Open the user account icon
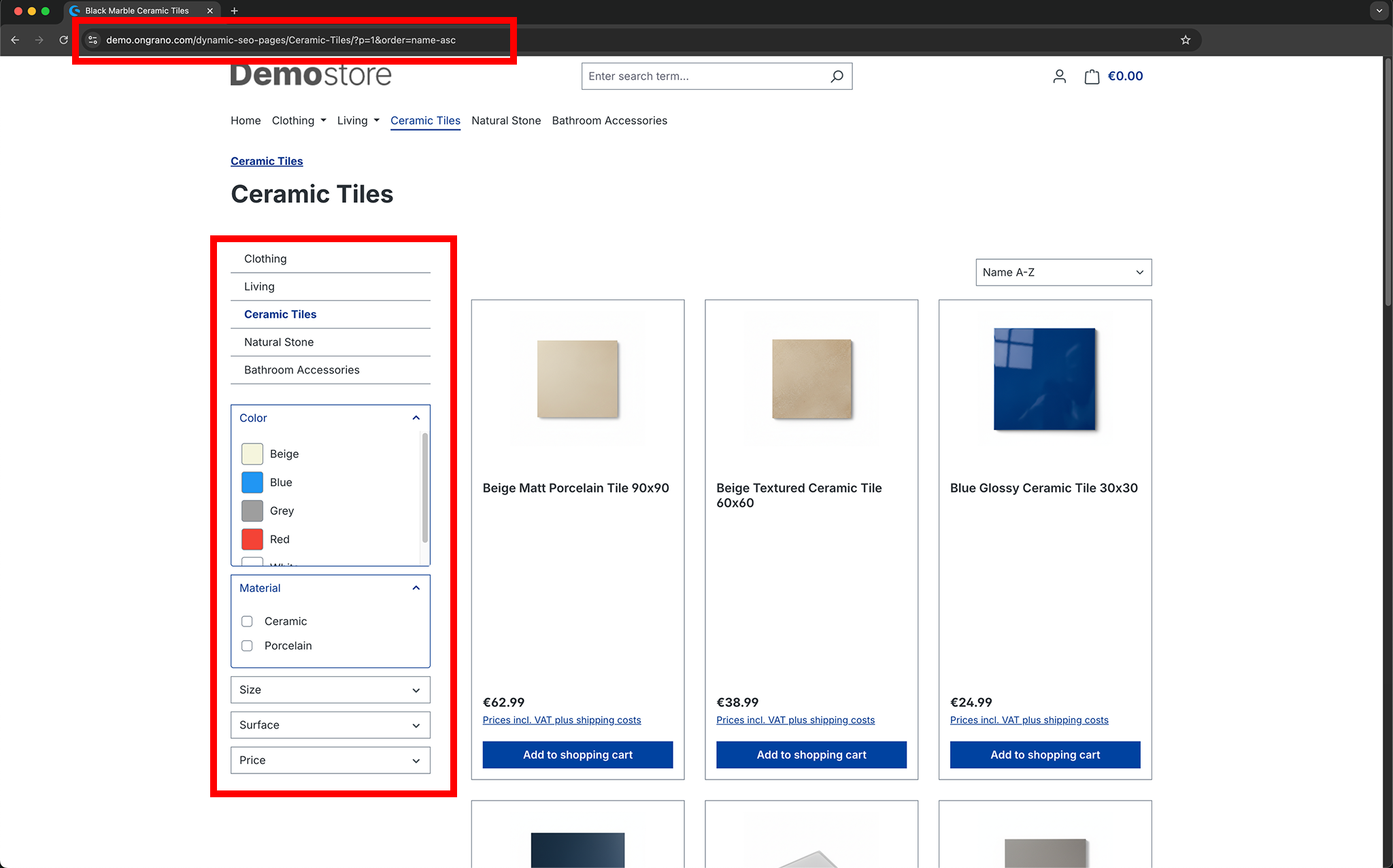 coord(1059,76)
